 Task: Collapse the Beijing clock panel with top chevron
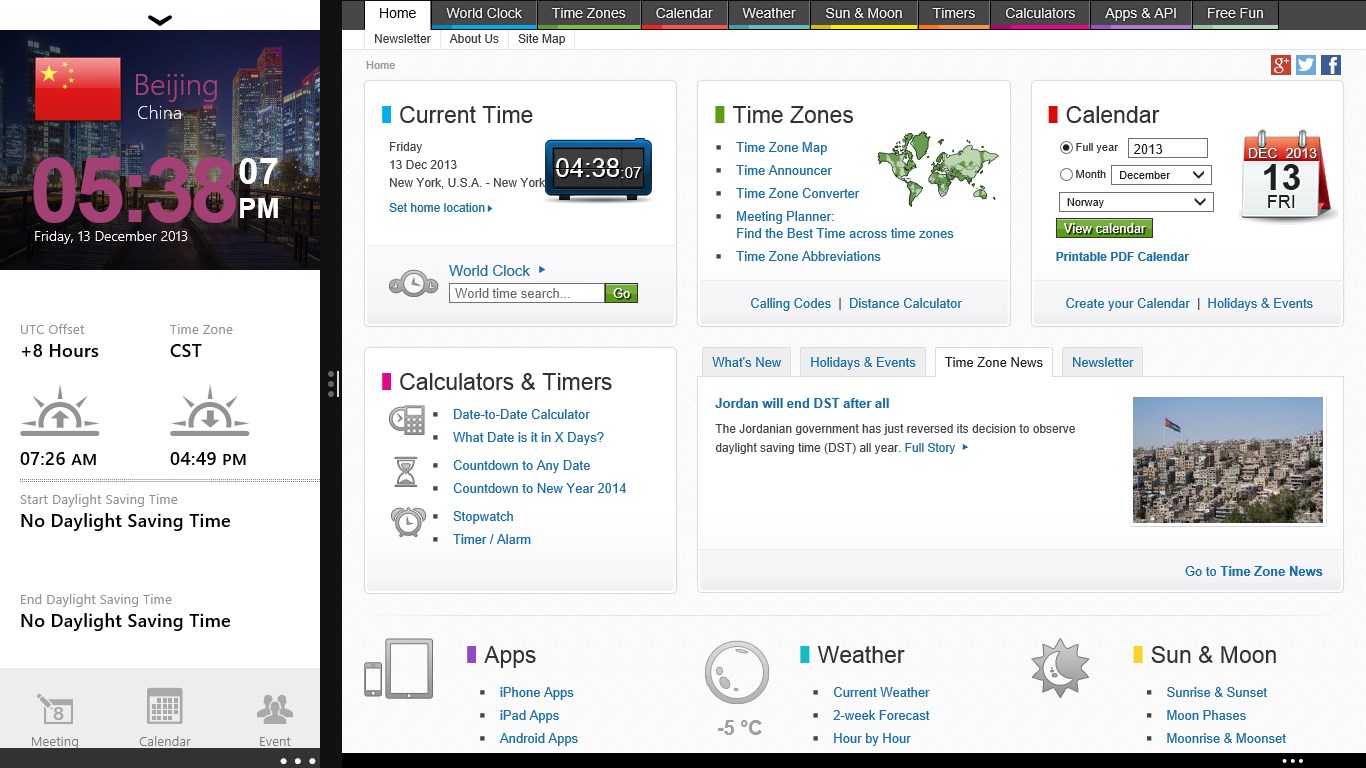tap(160, 20)
